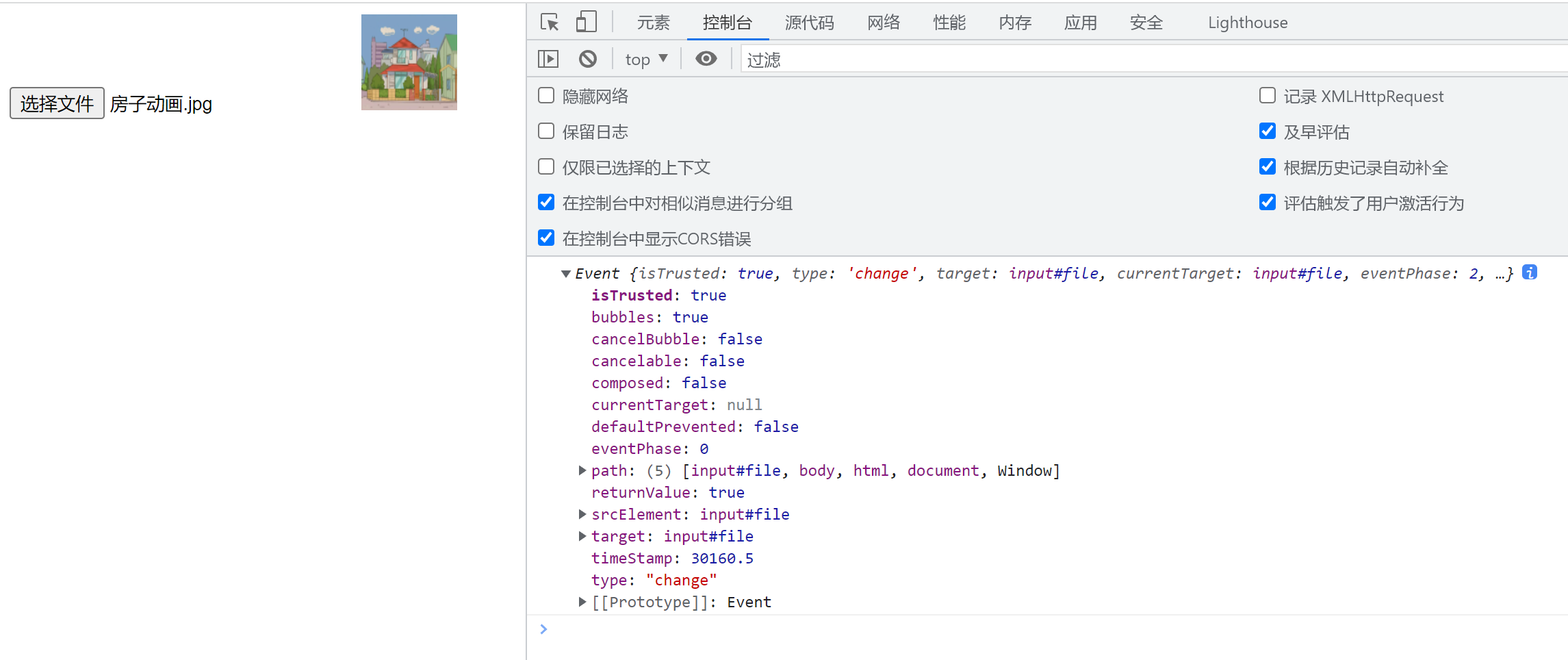Enable 保留日志 checkbox
Image resolution: width=1568 pixels, height=660 pixels.
pyautogui.click(x=546, y=131)
